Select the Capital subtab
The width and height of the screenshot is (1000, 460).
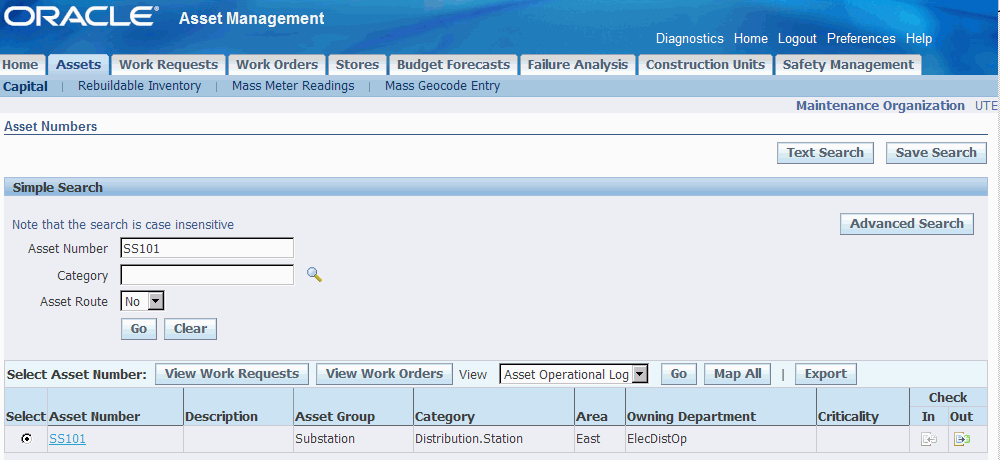[x=26, y=86]
